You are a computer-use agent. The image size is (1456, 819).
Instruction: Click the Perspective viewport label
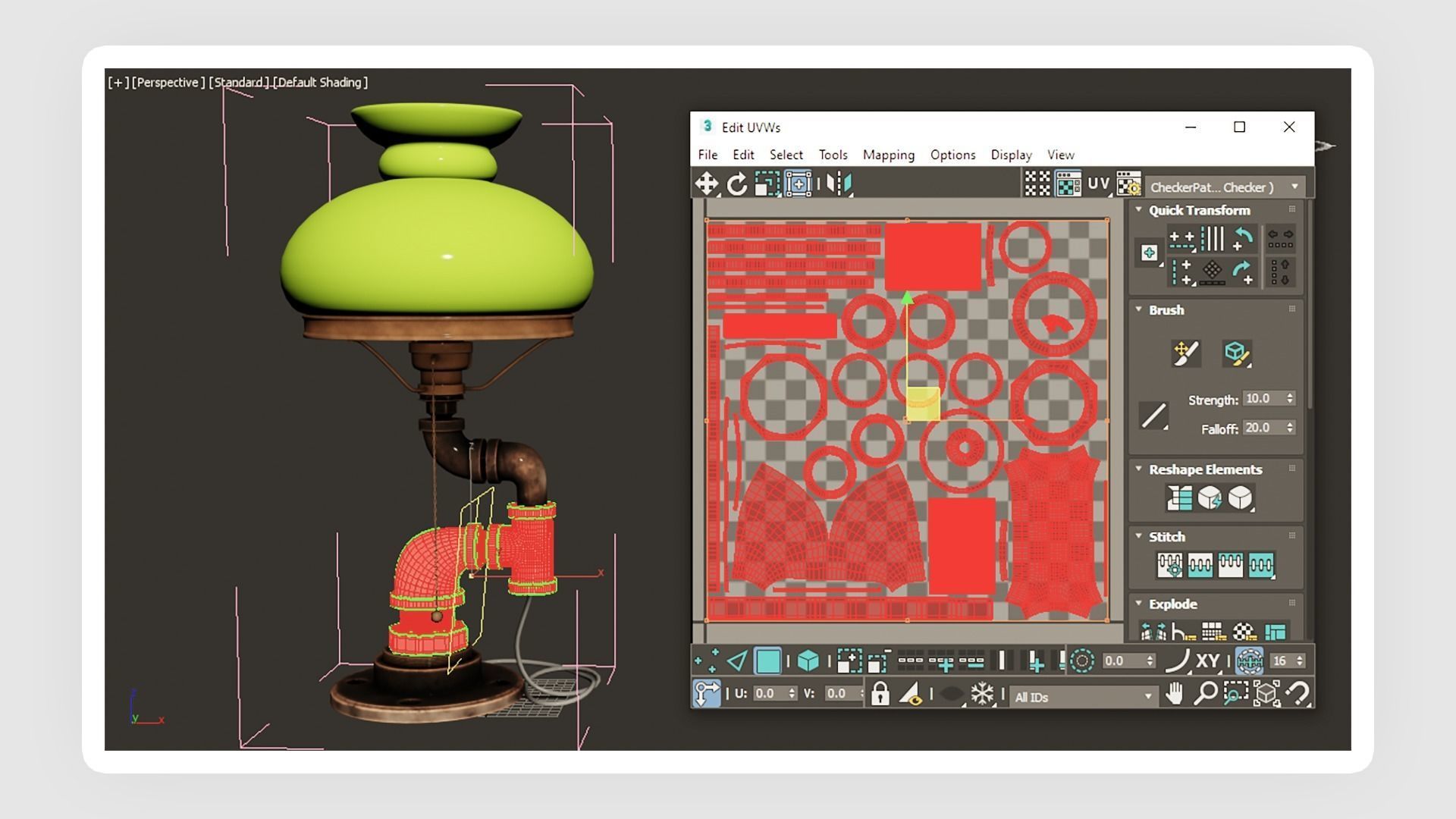pos(168,82)
